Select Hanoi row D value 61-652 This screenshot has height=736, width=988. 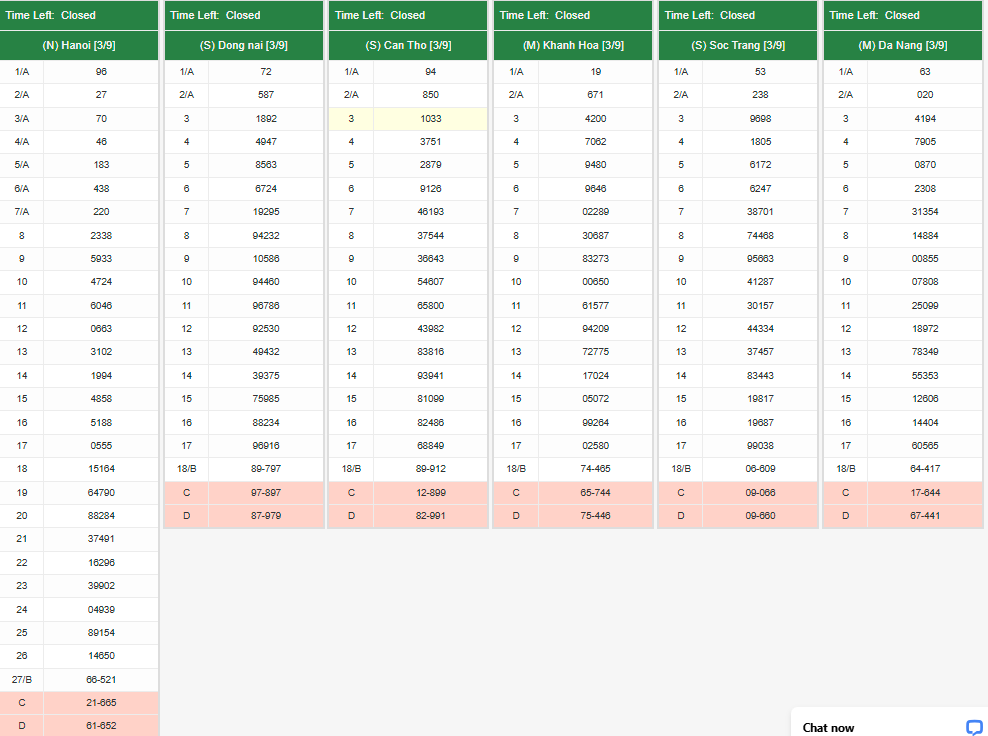point(101,726)
